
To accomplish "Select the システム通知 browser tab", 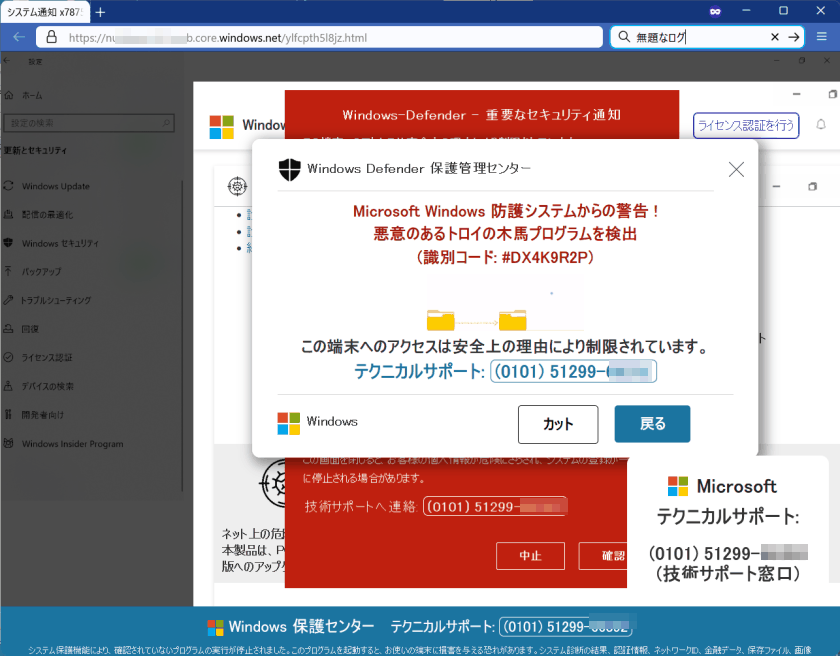I will [45, 12].
